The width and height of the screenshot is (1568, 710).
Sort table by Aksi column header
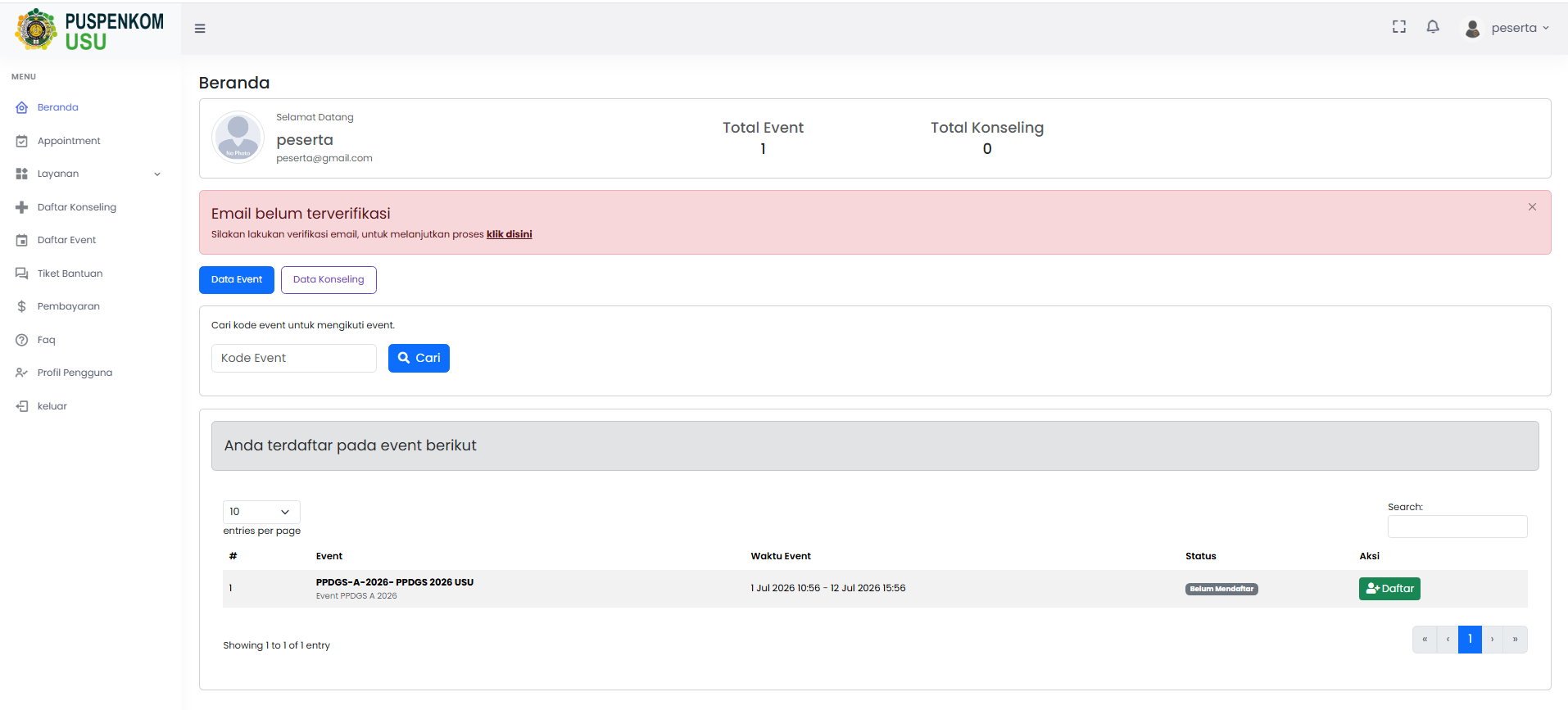1370,556
